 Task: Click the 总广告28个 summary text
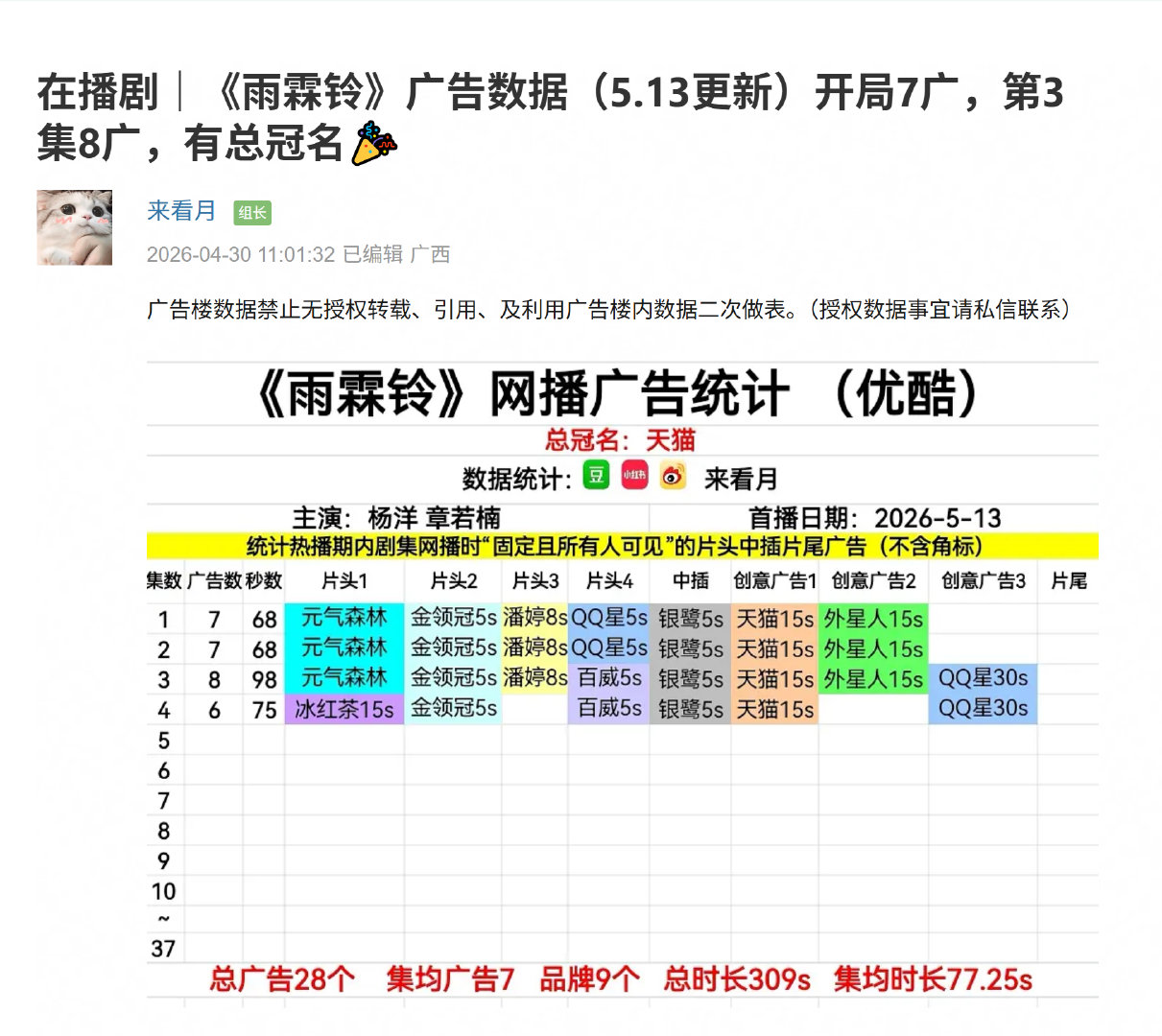pos(282,979)
